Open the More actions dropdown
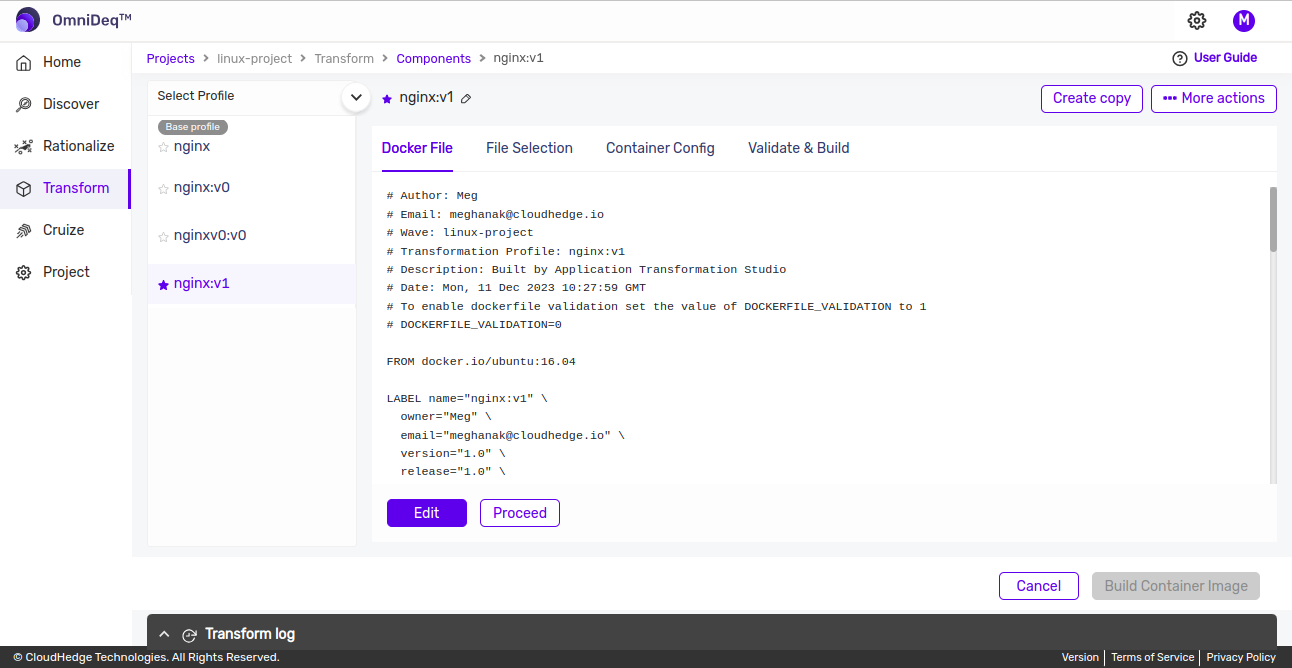 (1214, 98)
